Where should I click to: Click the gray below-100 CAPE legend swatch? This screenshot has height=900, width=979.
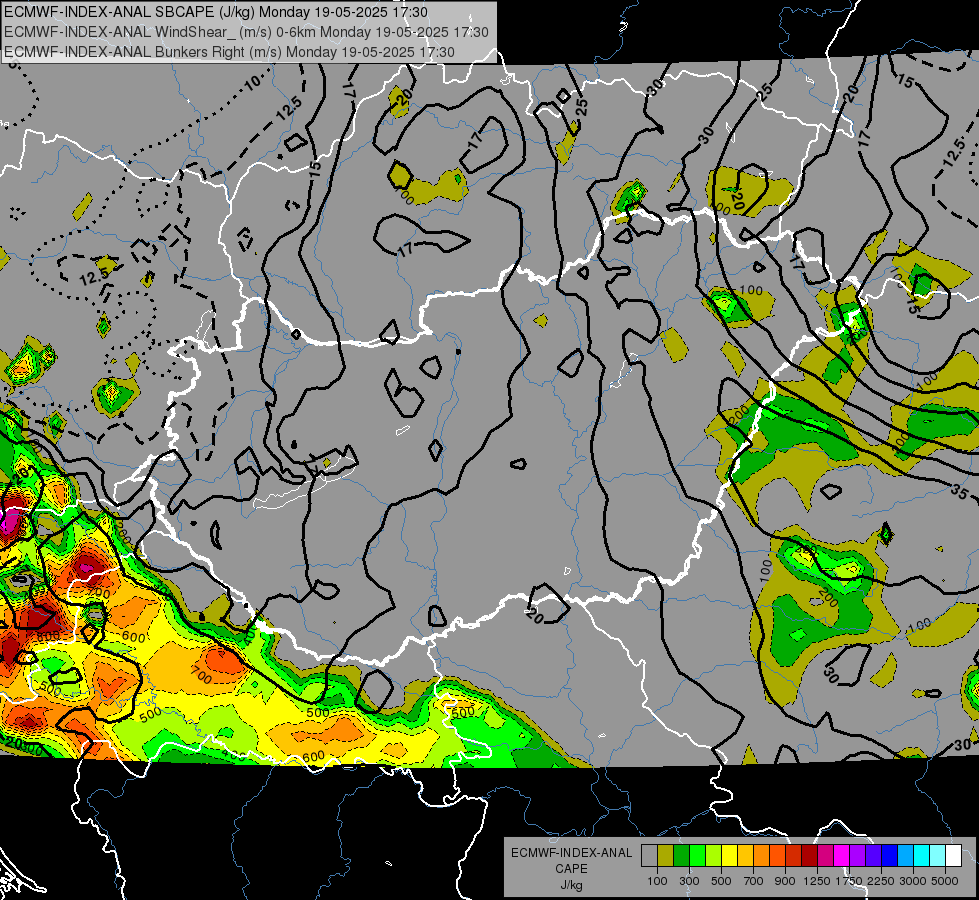coord(649,856)
